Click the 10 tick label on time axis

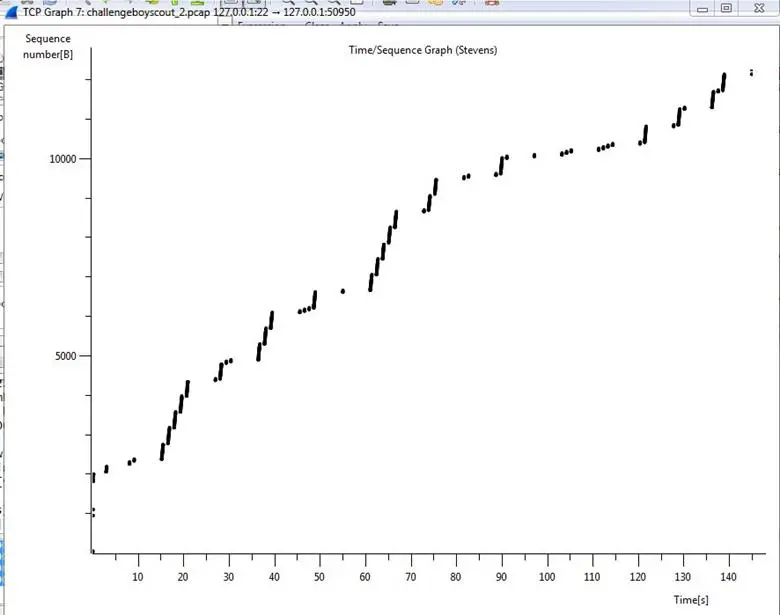tap(138, 577)
